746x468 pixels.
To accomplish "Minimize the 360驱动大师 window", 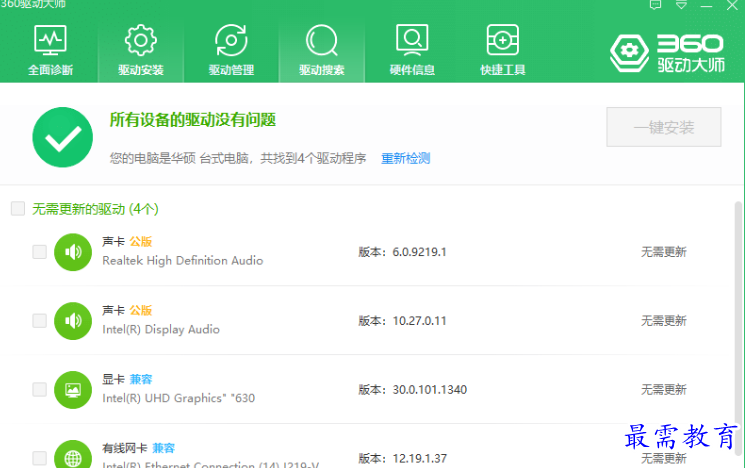I will (707, 6).
